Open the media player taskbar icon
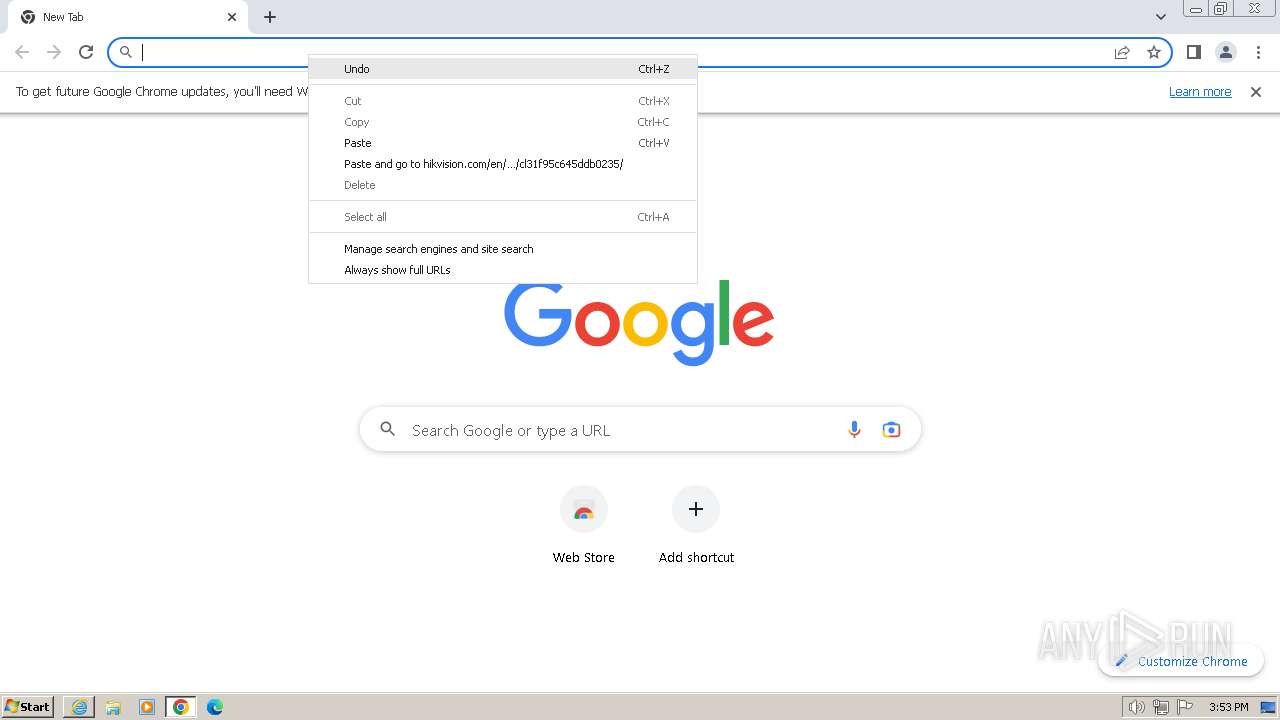The image size is (1280, 720). 147,707
